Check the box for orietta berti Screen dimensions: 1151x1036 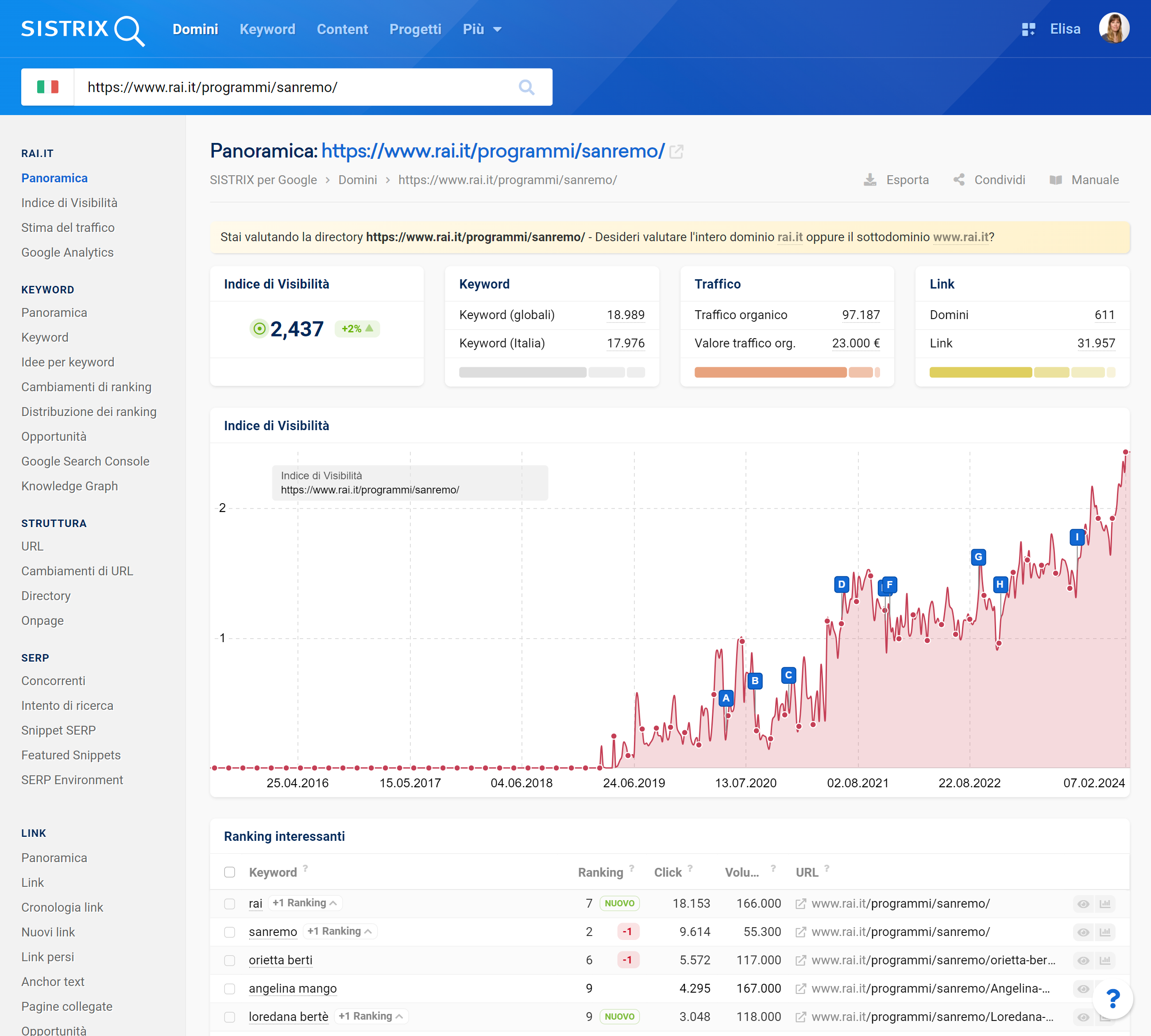[x=229, y=961]
